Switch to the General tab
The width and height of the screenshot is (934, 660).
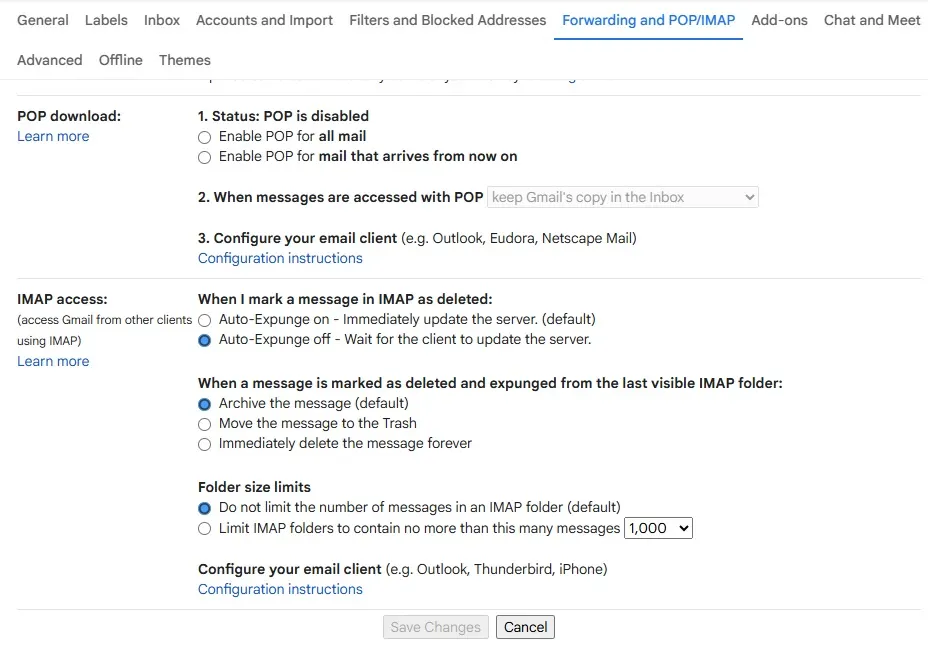(42, 20)
